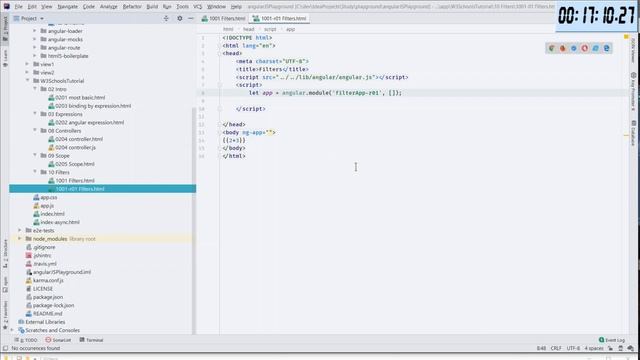Expand the e2e-tests folder
The height and width of the screenshot is (360, 640).
(x=20, y=231)
